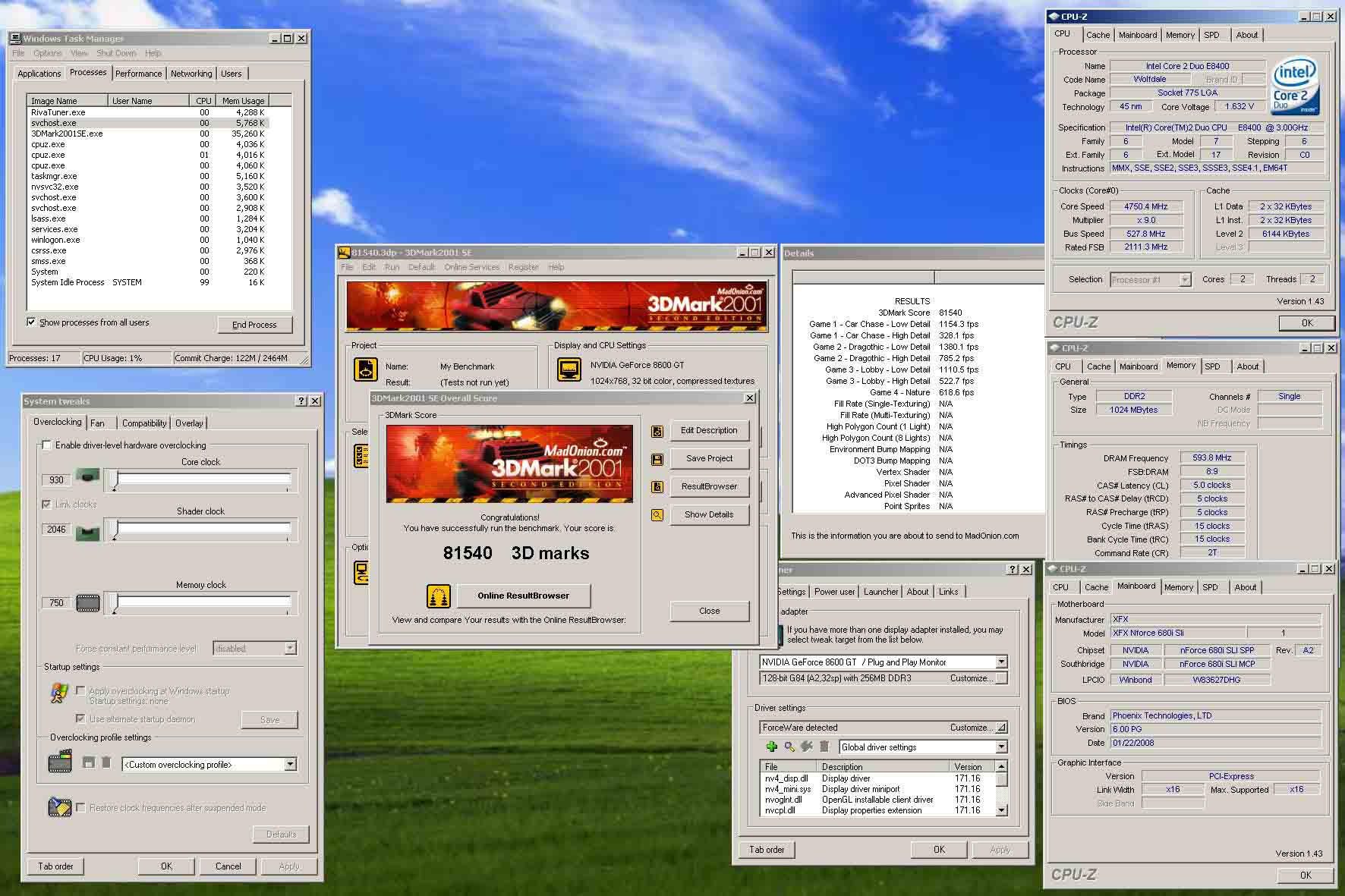Click the Core clock value field 930
1345x896 pixels.
[56, 480]
